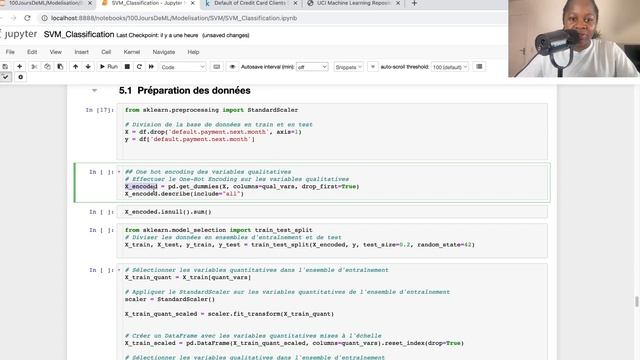Open the Kernel menu

[131, 52]
